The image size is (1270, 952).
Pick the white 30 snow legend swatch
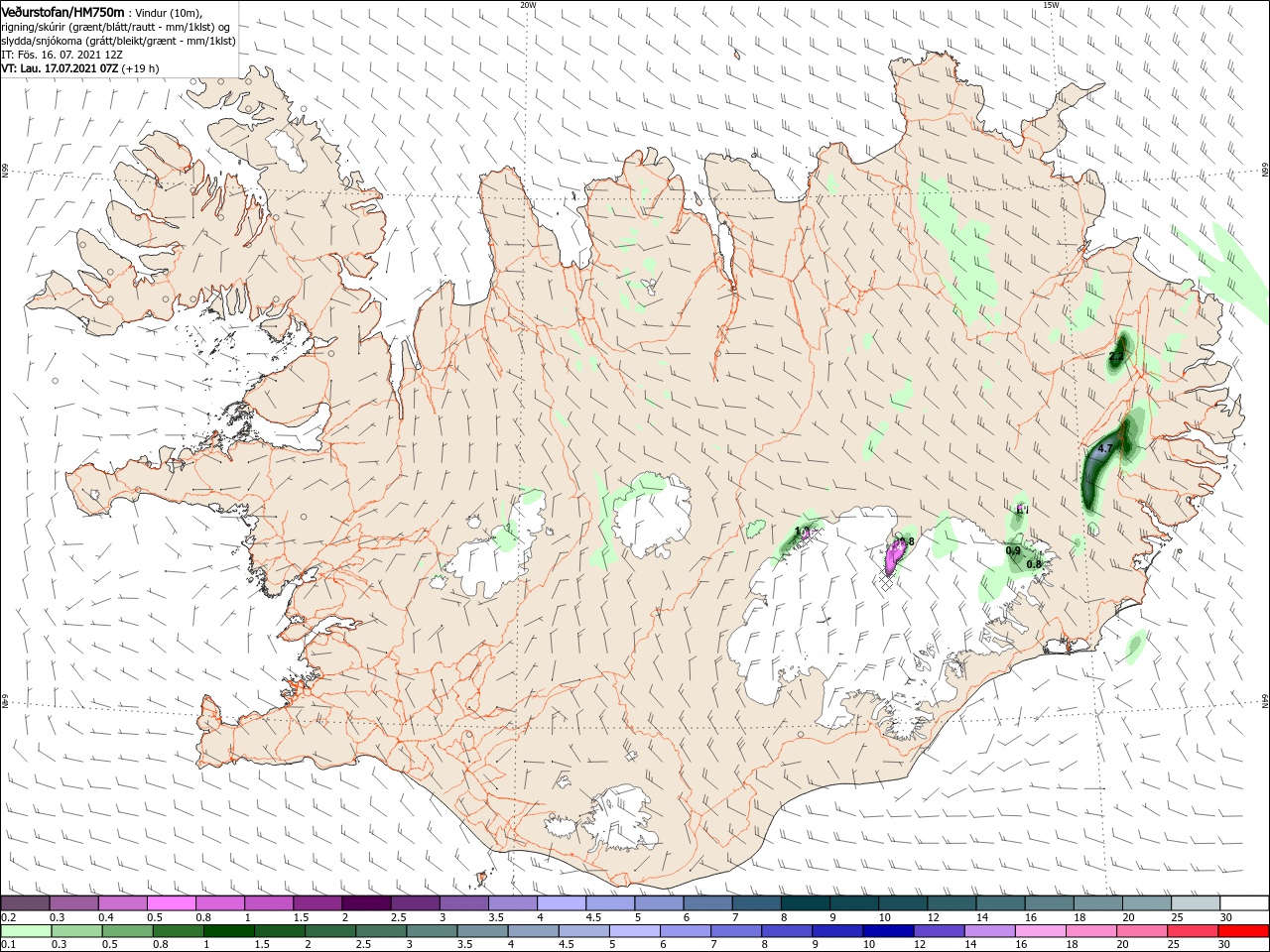tap(1244, 903)
